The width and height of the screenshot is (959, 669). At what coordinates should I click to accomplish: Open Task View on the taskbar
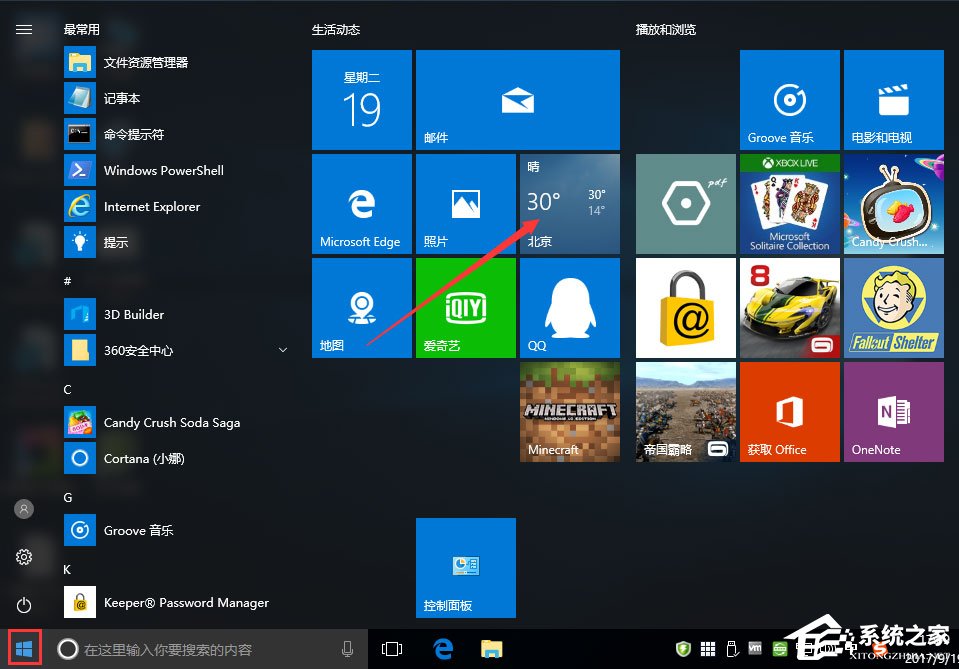(392, 648)
